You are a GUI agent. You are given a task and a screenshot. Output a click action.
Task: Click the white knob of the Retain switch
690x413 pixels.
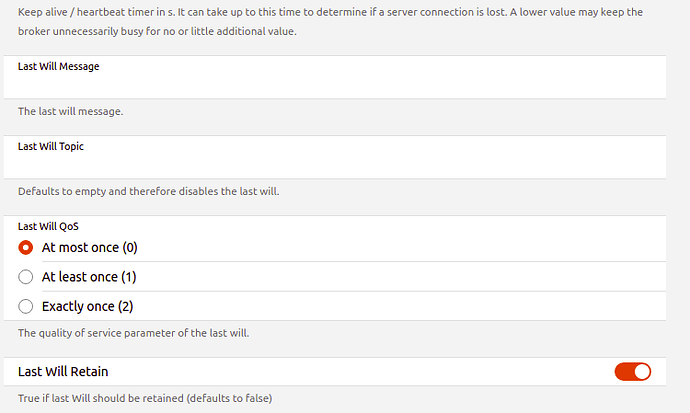[641, 372]
